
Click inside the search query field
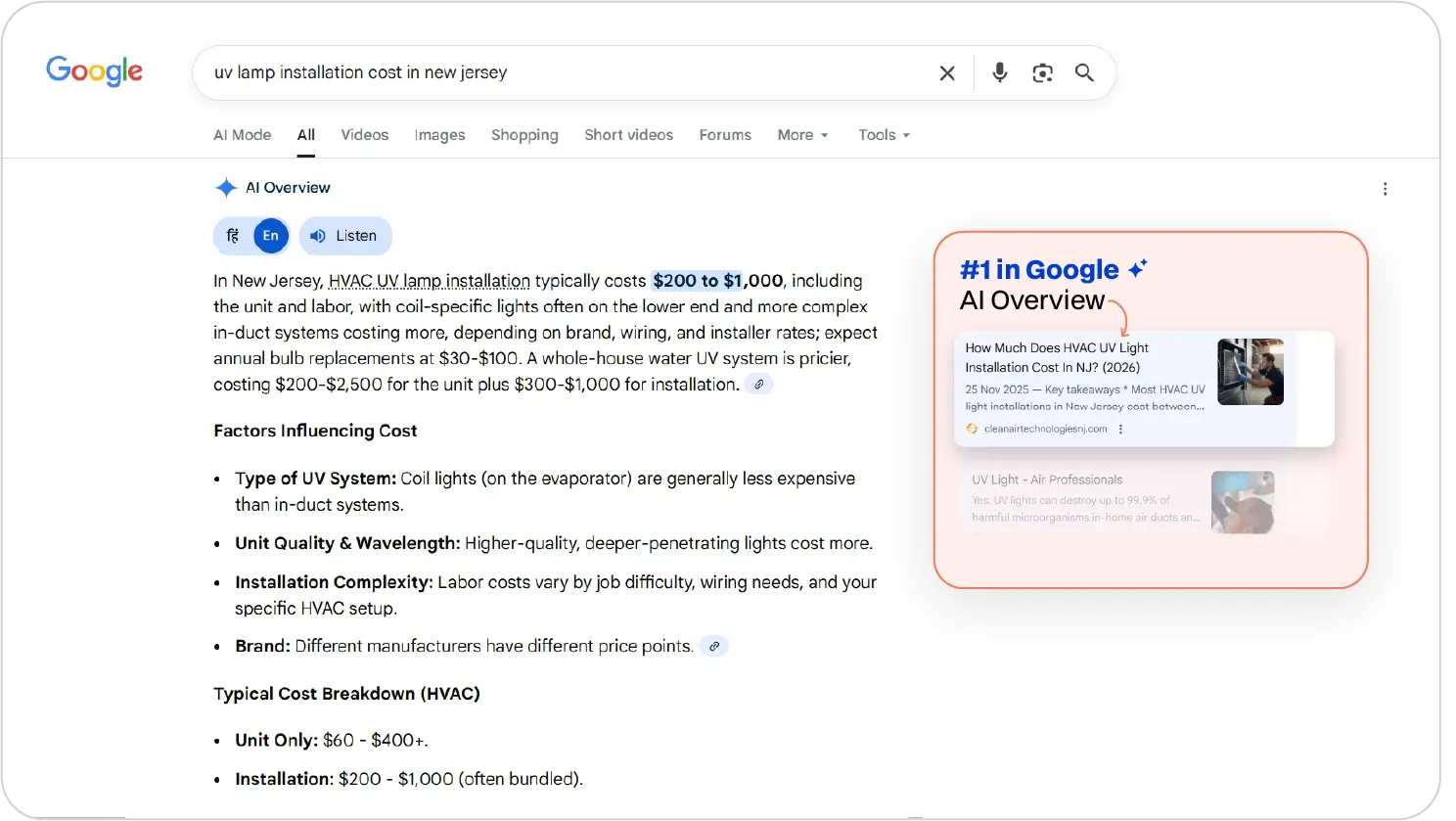pos(558,72)
